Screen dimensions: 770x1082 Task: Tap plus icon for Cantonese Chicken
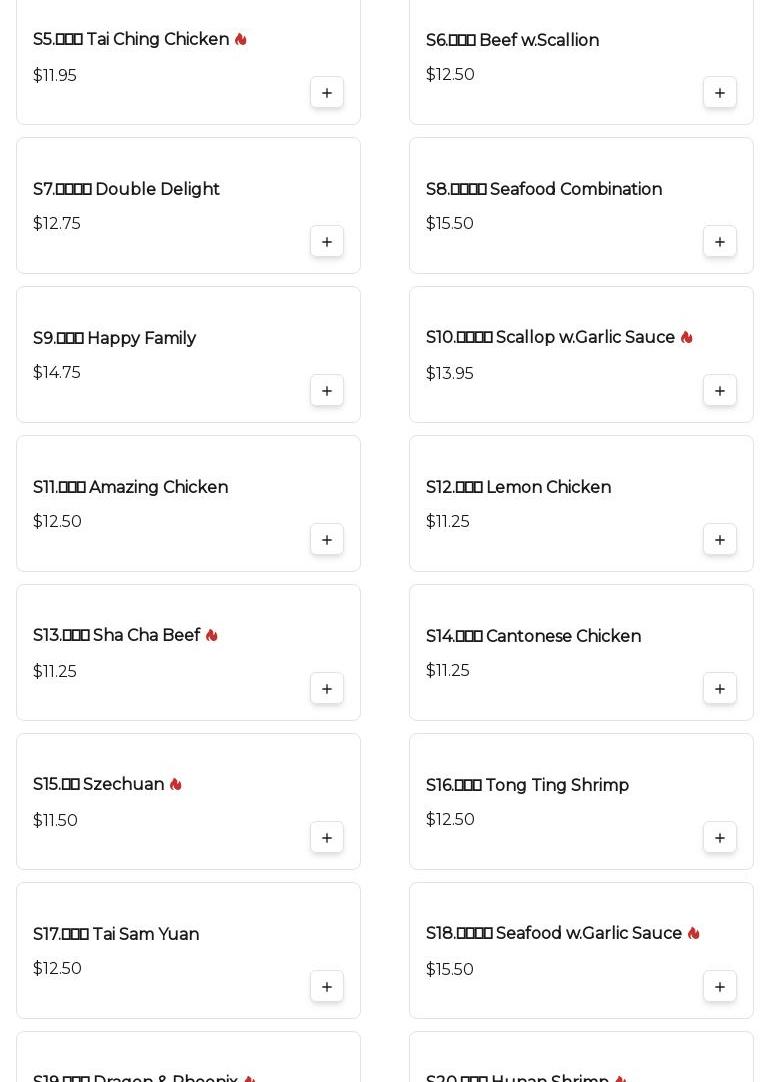(x=720, y=689)
